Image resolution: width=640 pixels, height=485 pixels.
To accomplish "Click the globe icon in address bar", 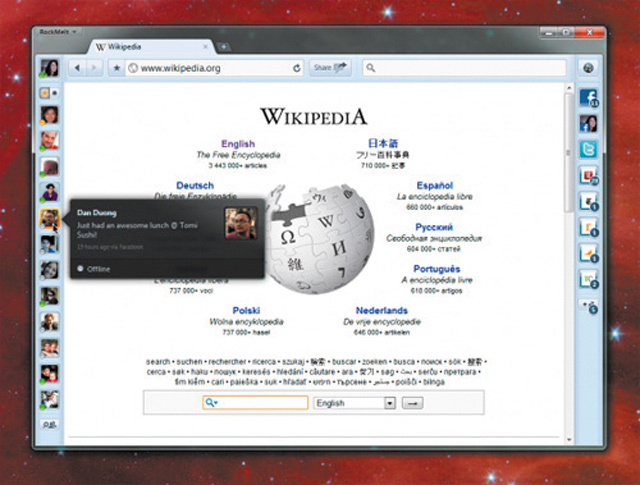I will click(x=133, y=68).
